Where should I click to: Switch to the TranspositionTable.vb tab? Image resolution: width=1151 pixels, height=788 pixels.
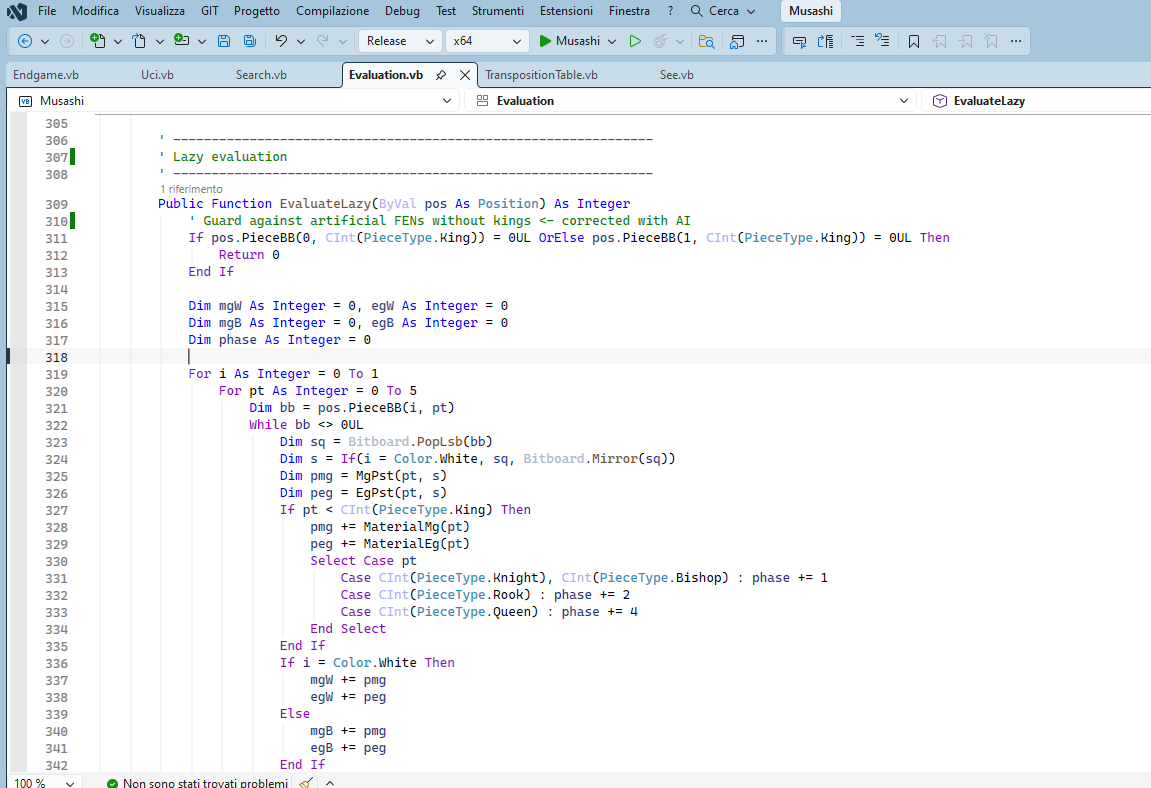coord(541,75)
